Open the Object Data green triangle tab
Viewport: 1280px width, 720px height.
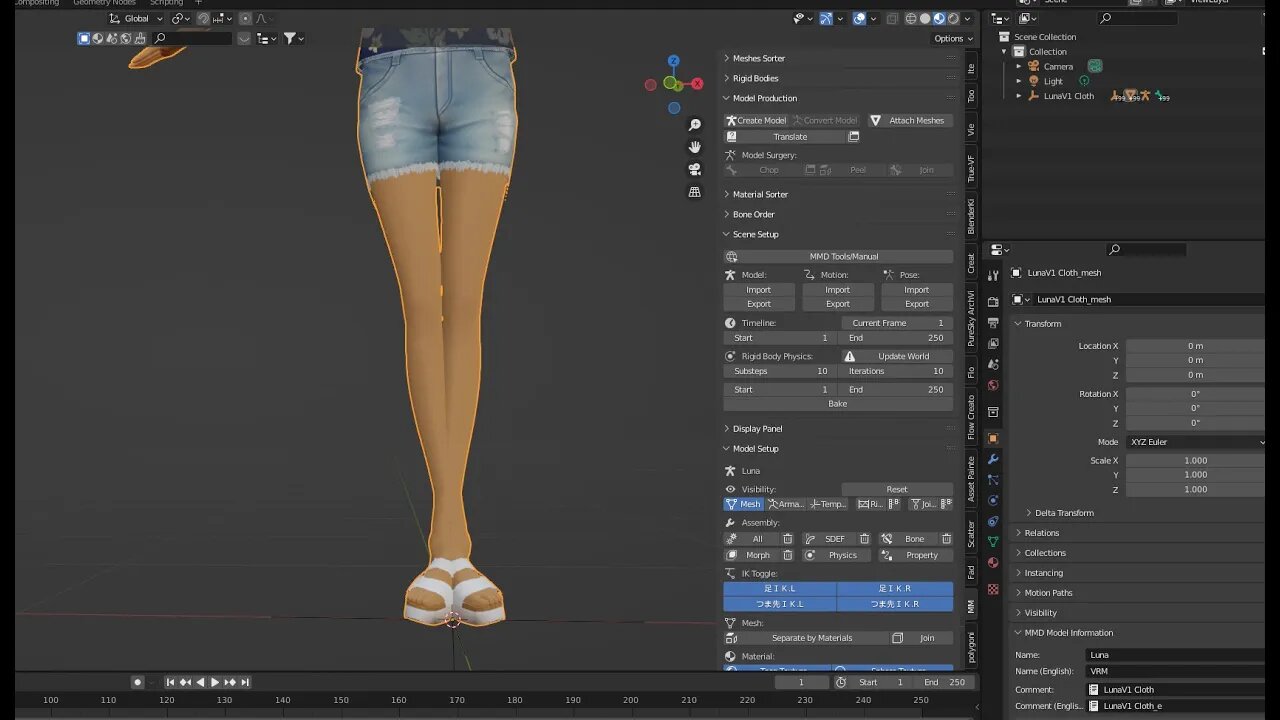[x=993, y=541]
